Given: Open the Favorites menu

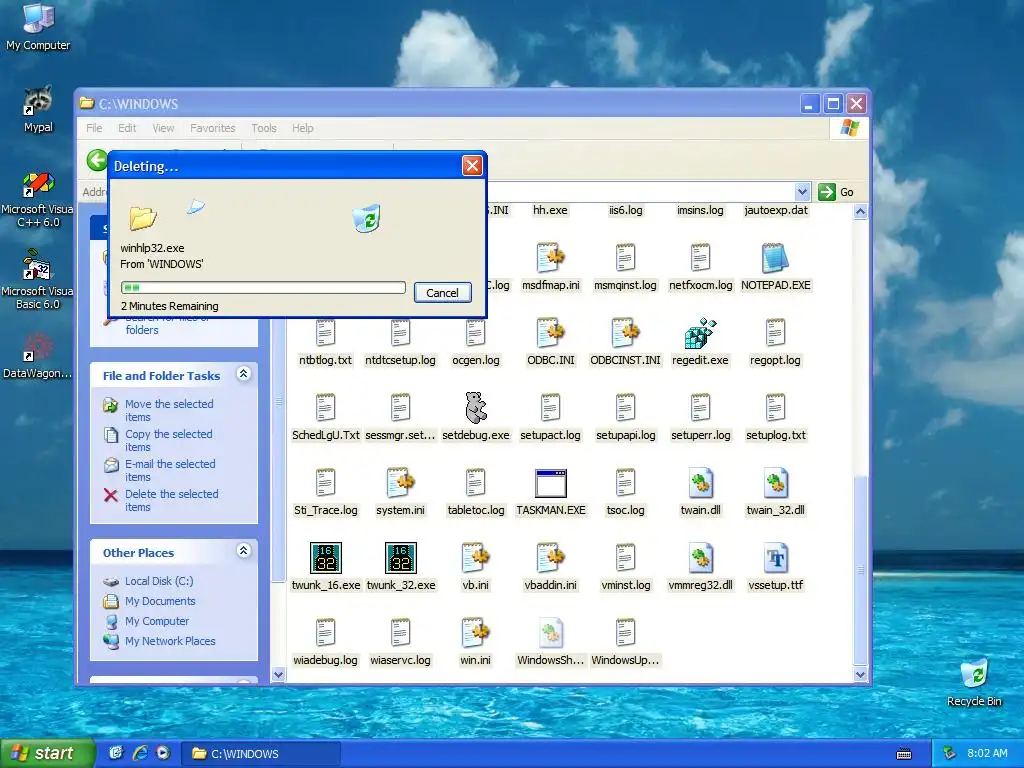Looking at the screenshot, I should pyautogui.click(x=212, y=128).
